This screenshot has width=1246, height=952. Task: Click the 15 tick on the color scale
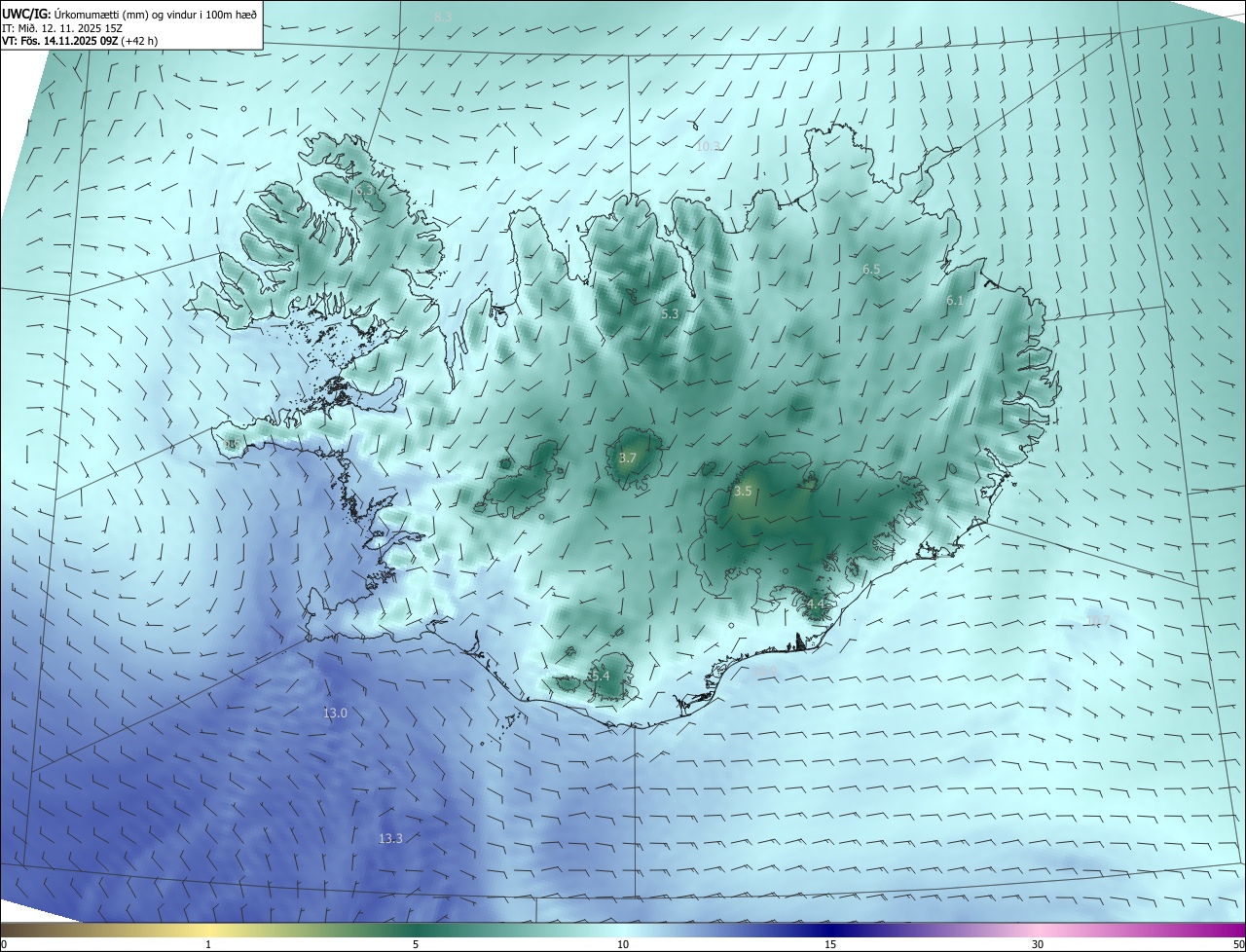(830, 944)
